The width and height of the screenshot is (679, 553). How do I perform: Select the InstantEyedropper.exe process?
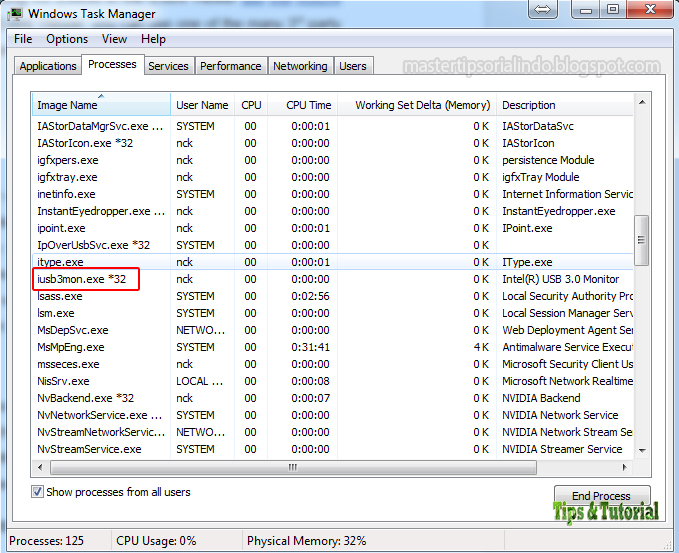[332, 211]
